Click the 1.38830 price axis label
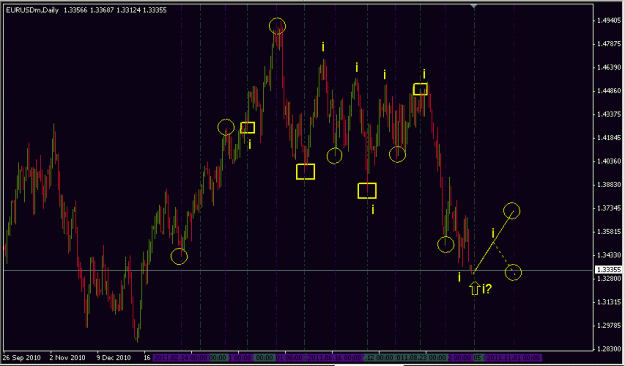This screenshot has width=625, height=366. [x=608, y=185]
